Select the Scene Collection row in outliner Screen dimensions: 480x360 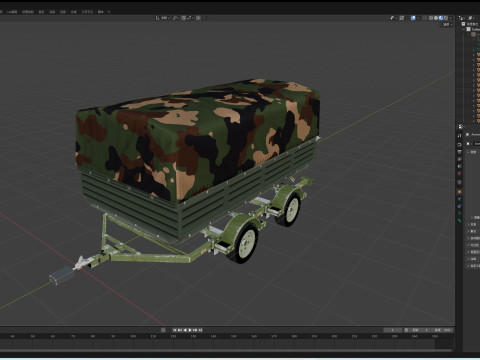[471, 24]
